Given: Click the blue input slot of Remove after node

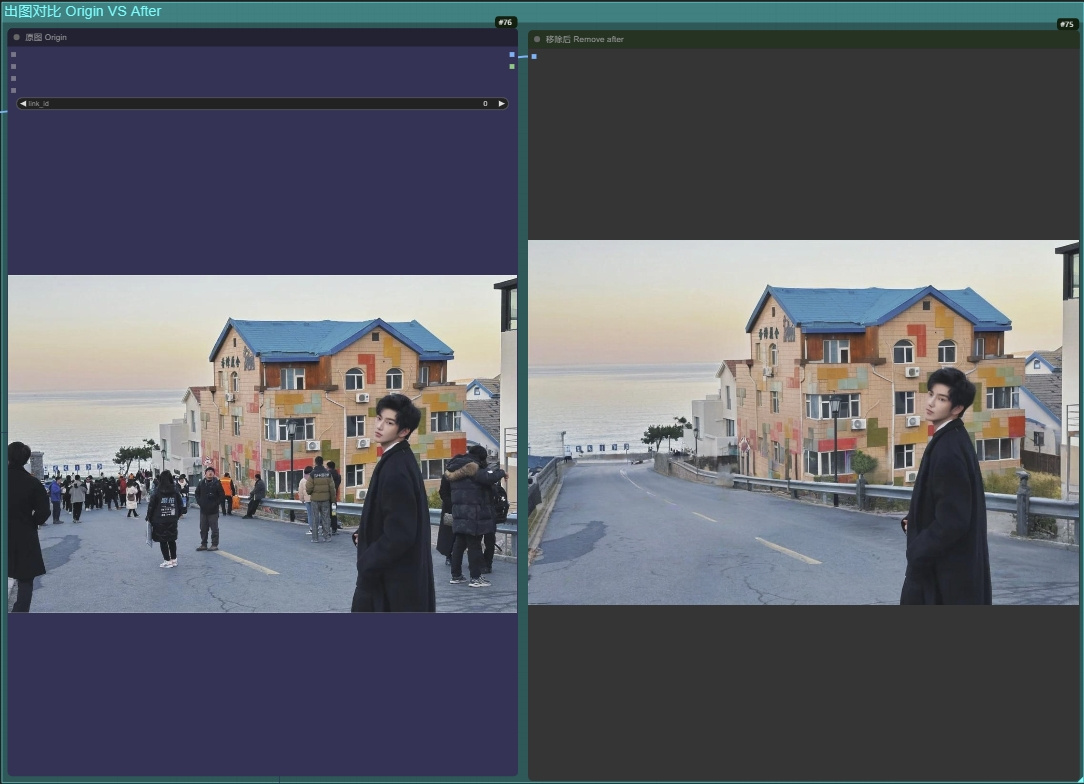Looking at the screenshot, I should tap(534, 57).
